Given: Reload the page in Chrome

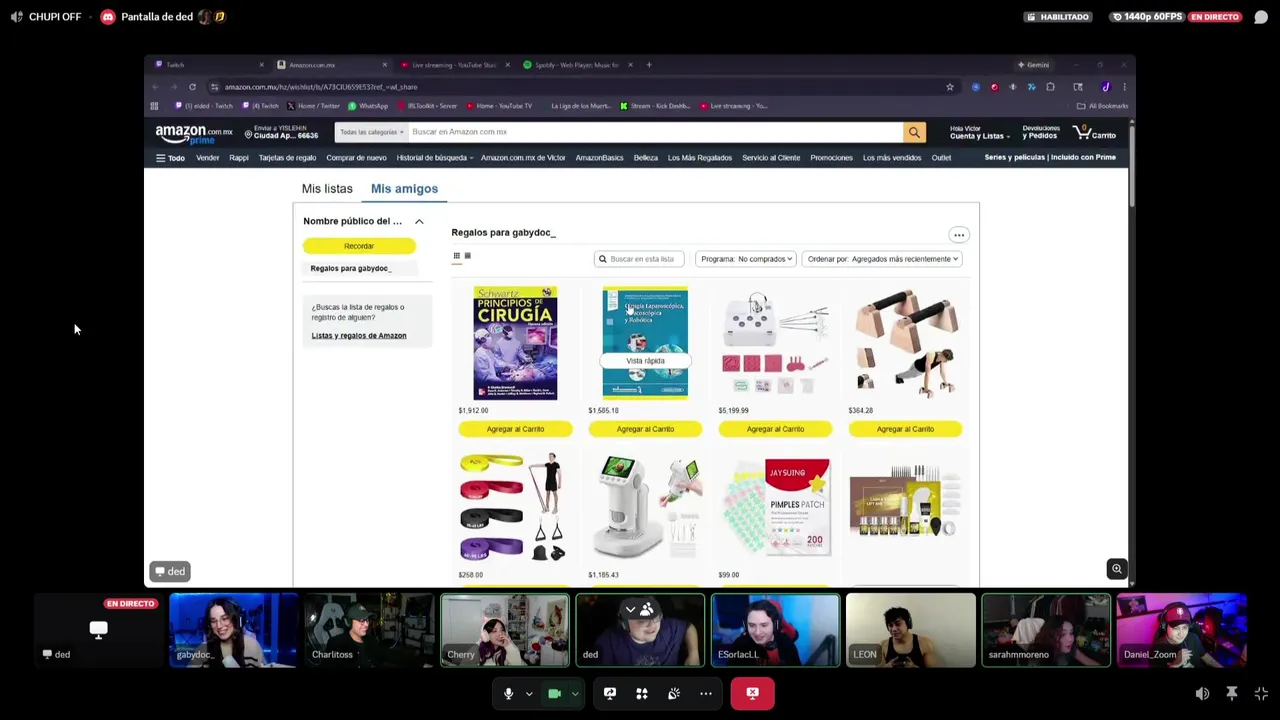Looking at the screenshot, I should tap(192, 87).
